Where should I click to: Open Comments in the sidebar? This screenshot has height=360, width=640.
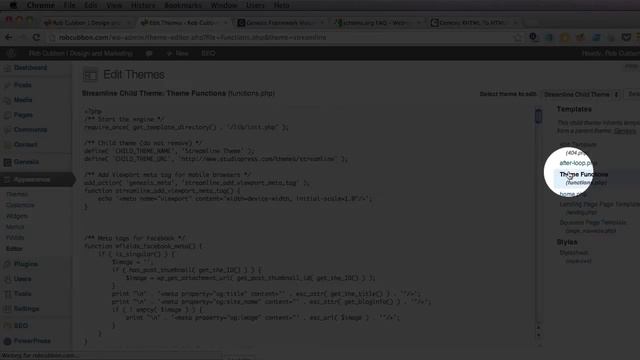[x=30, y=130]
